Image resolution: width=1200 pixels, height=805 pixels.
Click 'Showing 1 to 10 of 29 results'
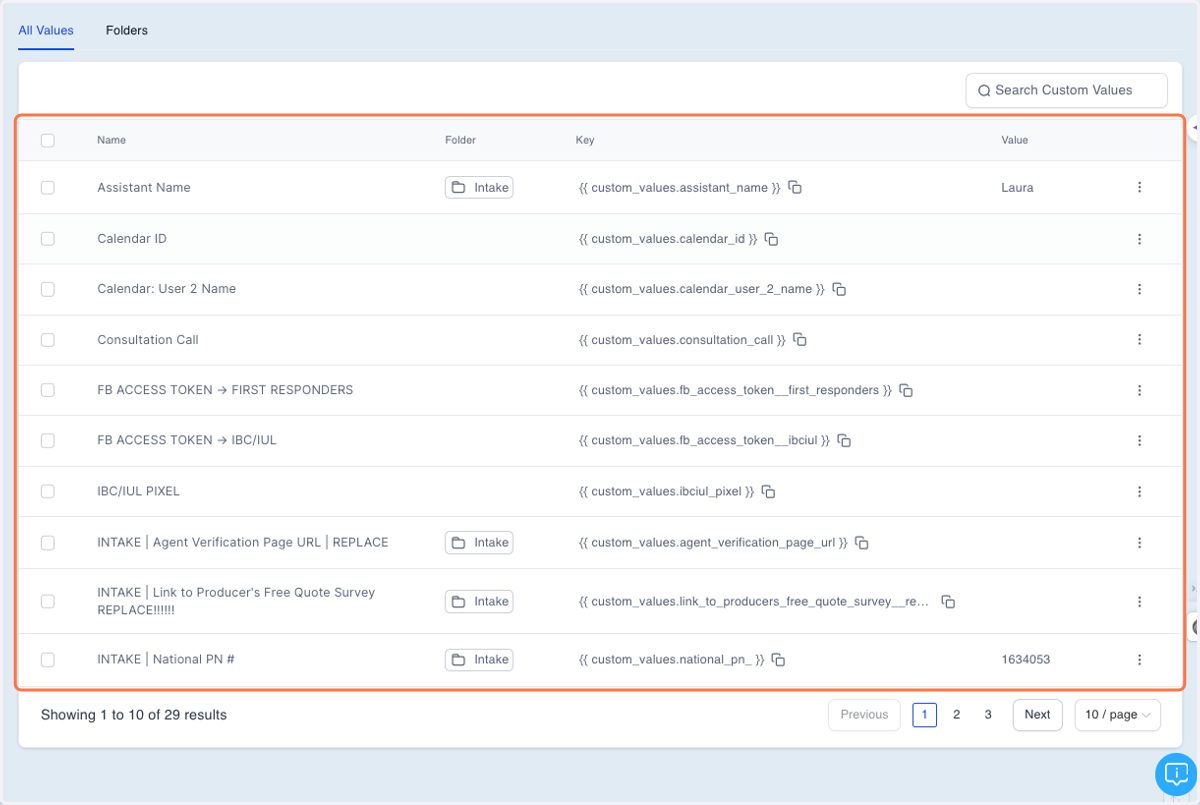click(x=134, y=715)
